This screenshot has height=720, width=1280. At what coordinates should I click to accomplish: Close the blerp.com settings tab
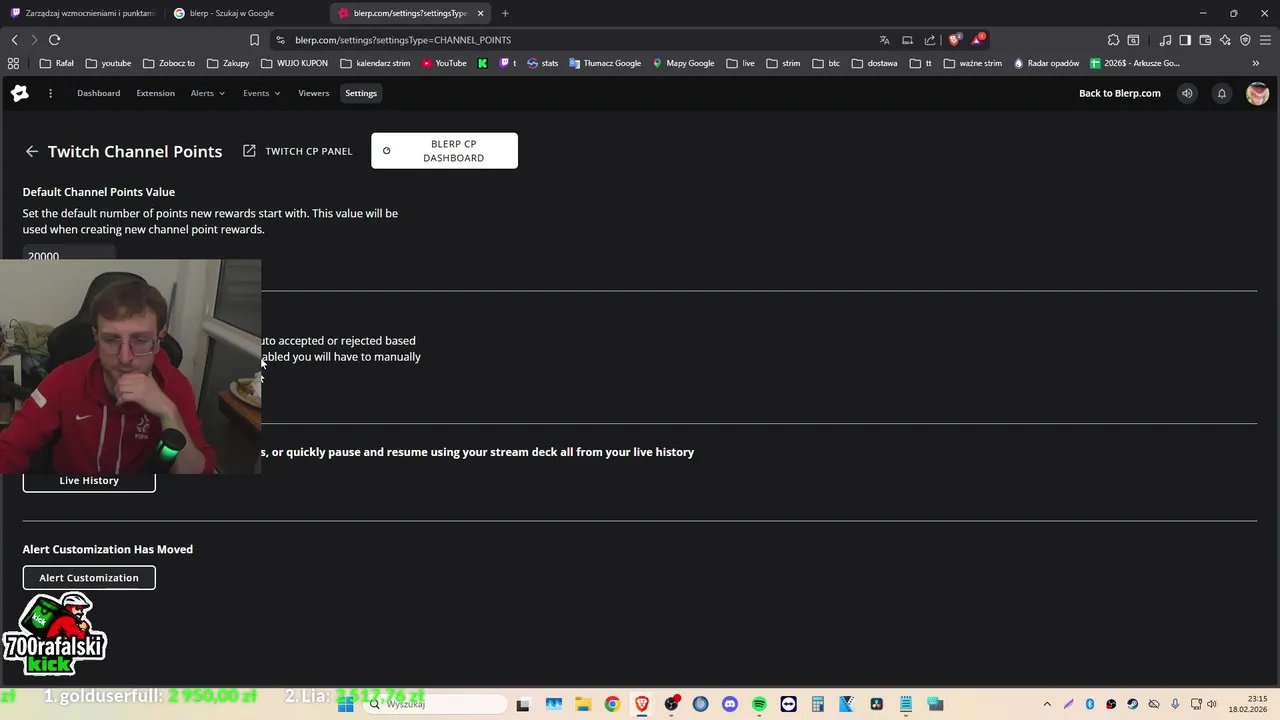point(480,13)
